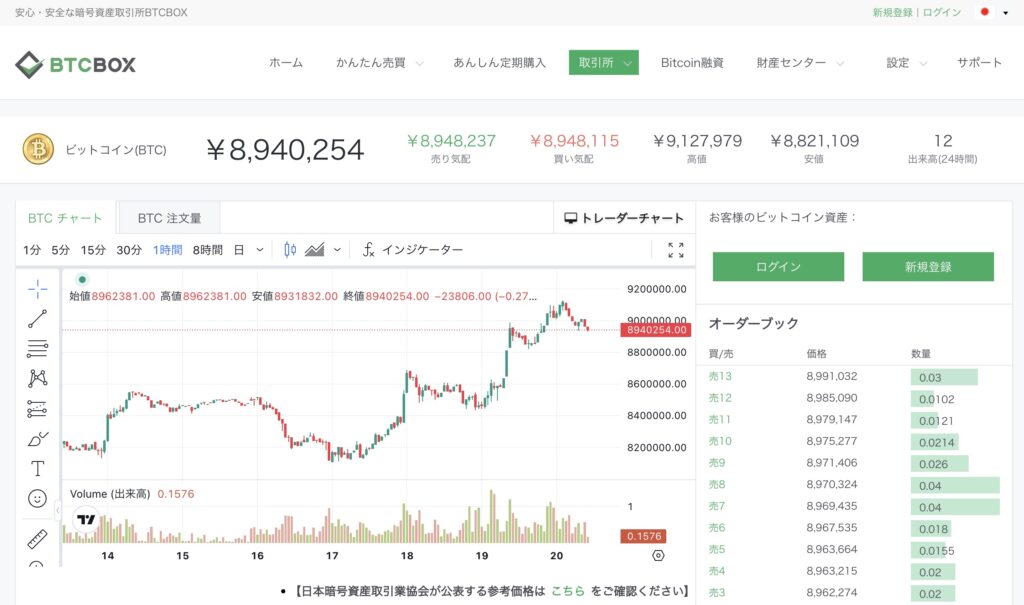The image size is (1024, 605).
Task: Switch to the BTC チャート tab
Action: point(65,218)
